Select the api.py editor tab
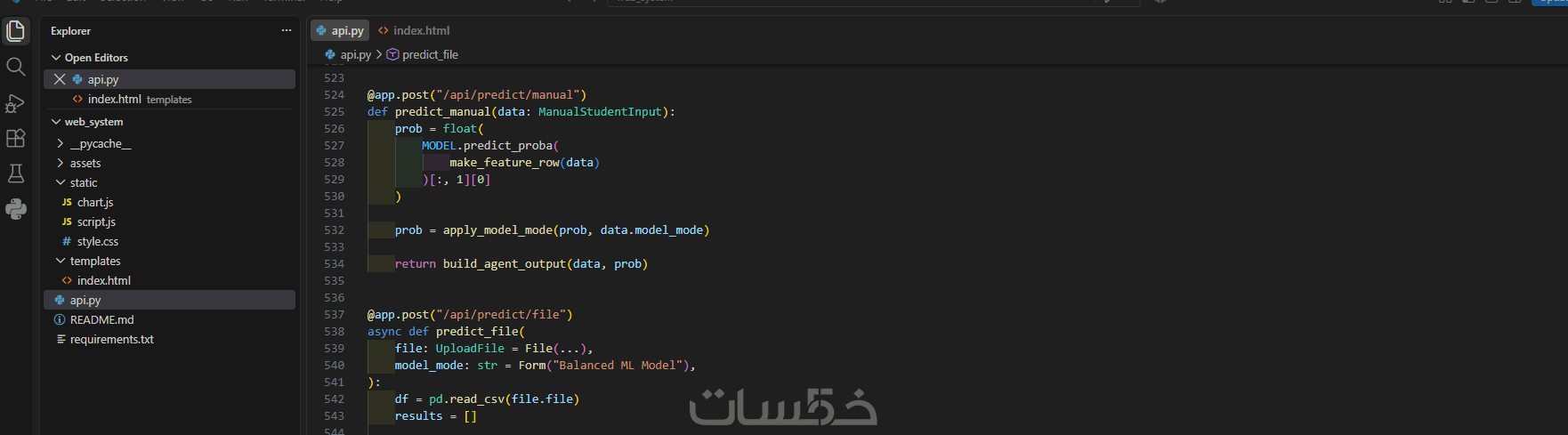Image resolution: width=1568 pixels, height=435 pixels. pos(340,30)
